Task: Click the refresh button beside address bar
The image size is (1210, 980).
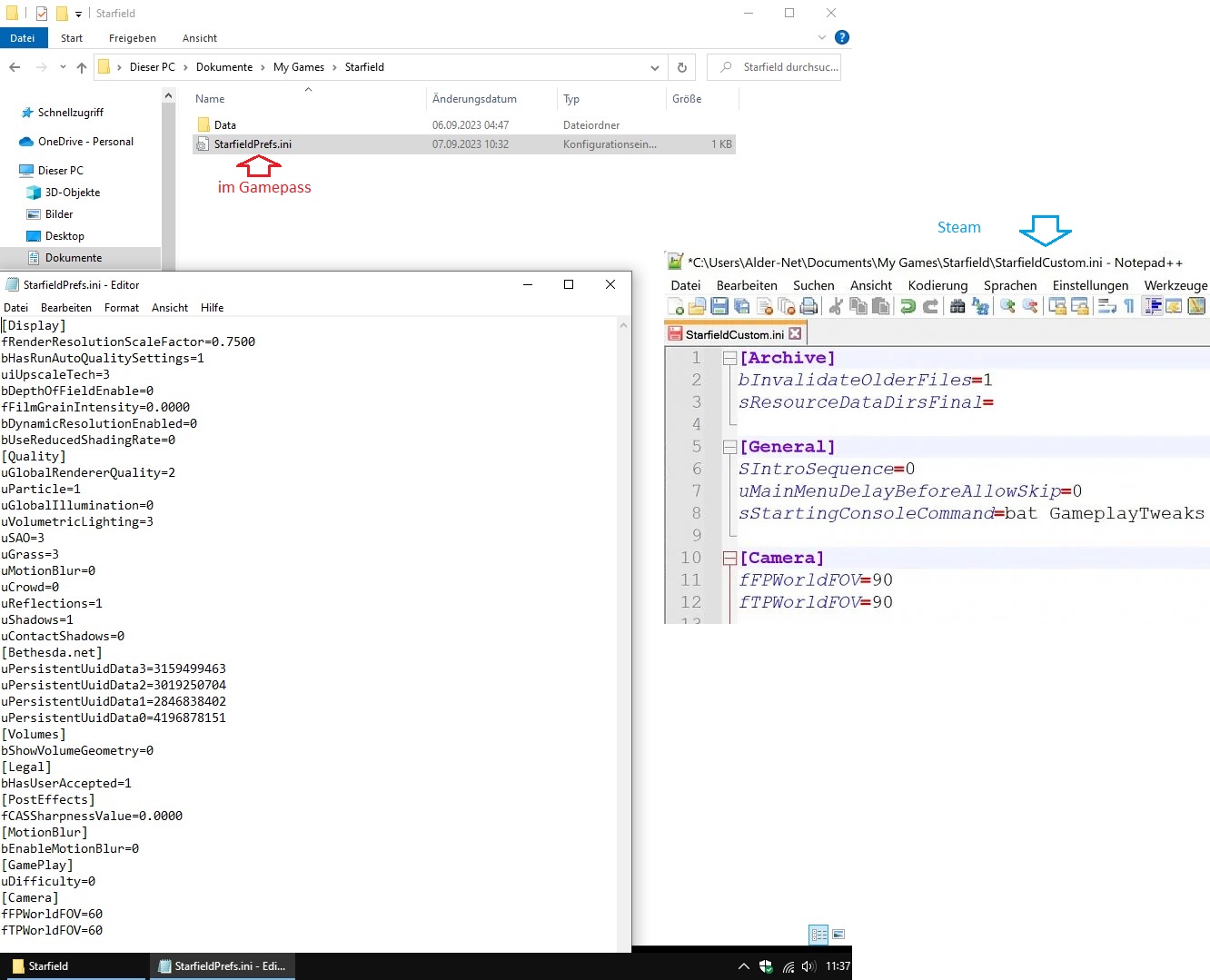Action: 682,67
